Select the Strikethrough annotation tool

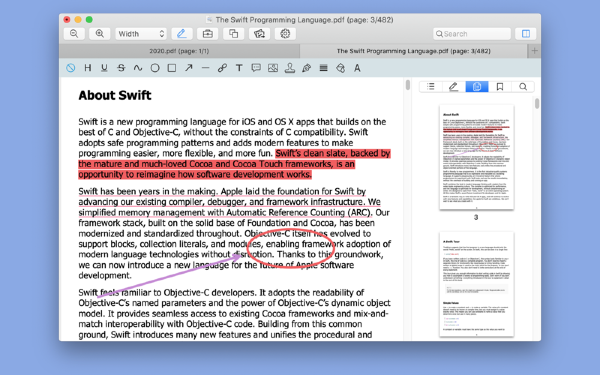pyautogui.click(x=121, y=68)
